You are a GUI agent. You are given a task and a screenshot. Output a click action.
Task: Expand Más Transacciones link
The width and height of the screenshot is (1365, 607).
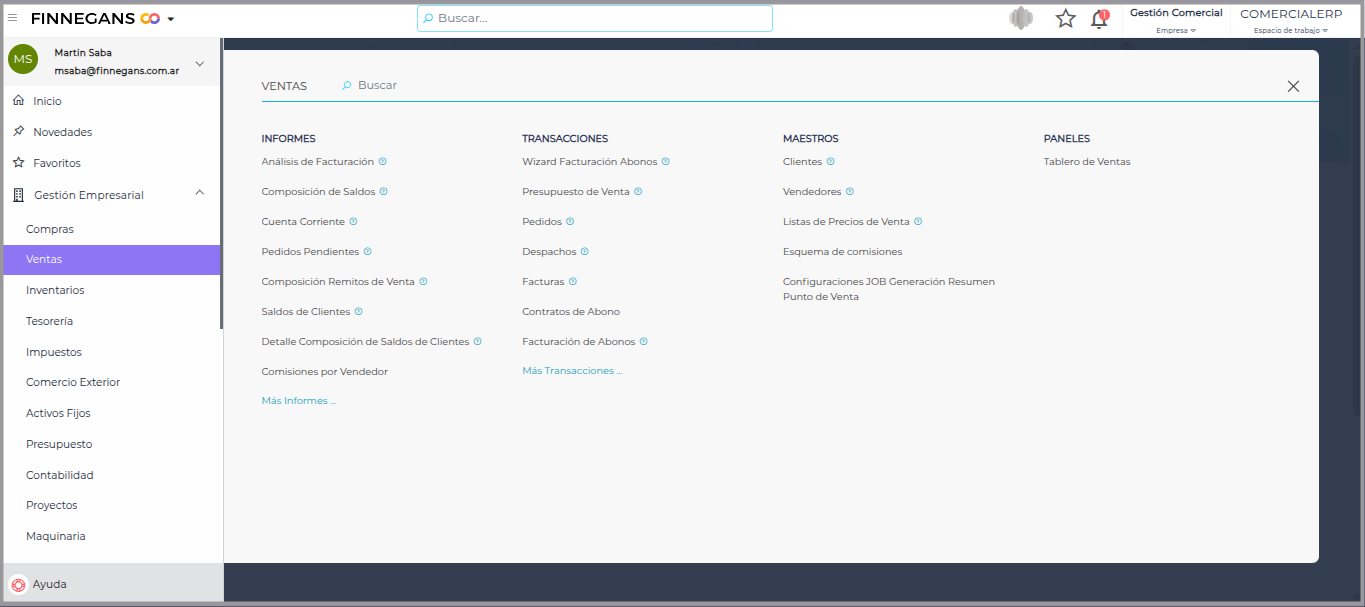pos(572,370)
